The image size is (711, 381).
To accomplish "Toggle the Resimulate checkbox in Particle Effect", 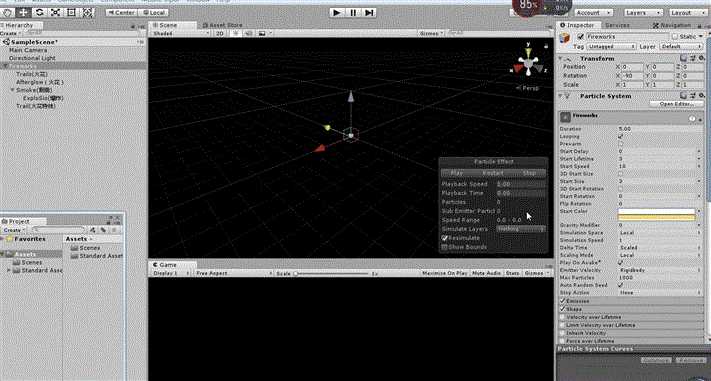I will (445, 238).
